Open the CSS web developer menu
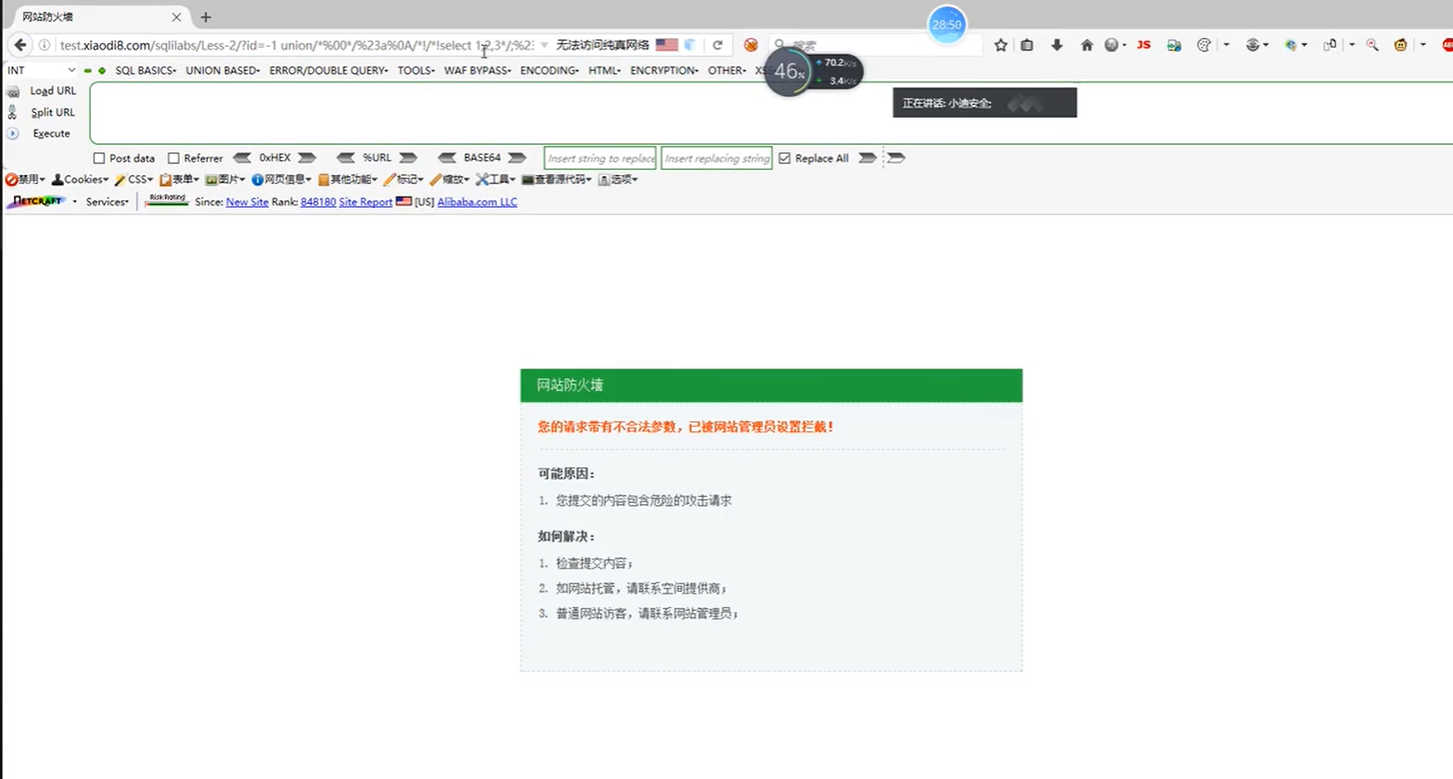This screenshot has width=1453, height=779. (135, 179)
